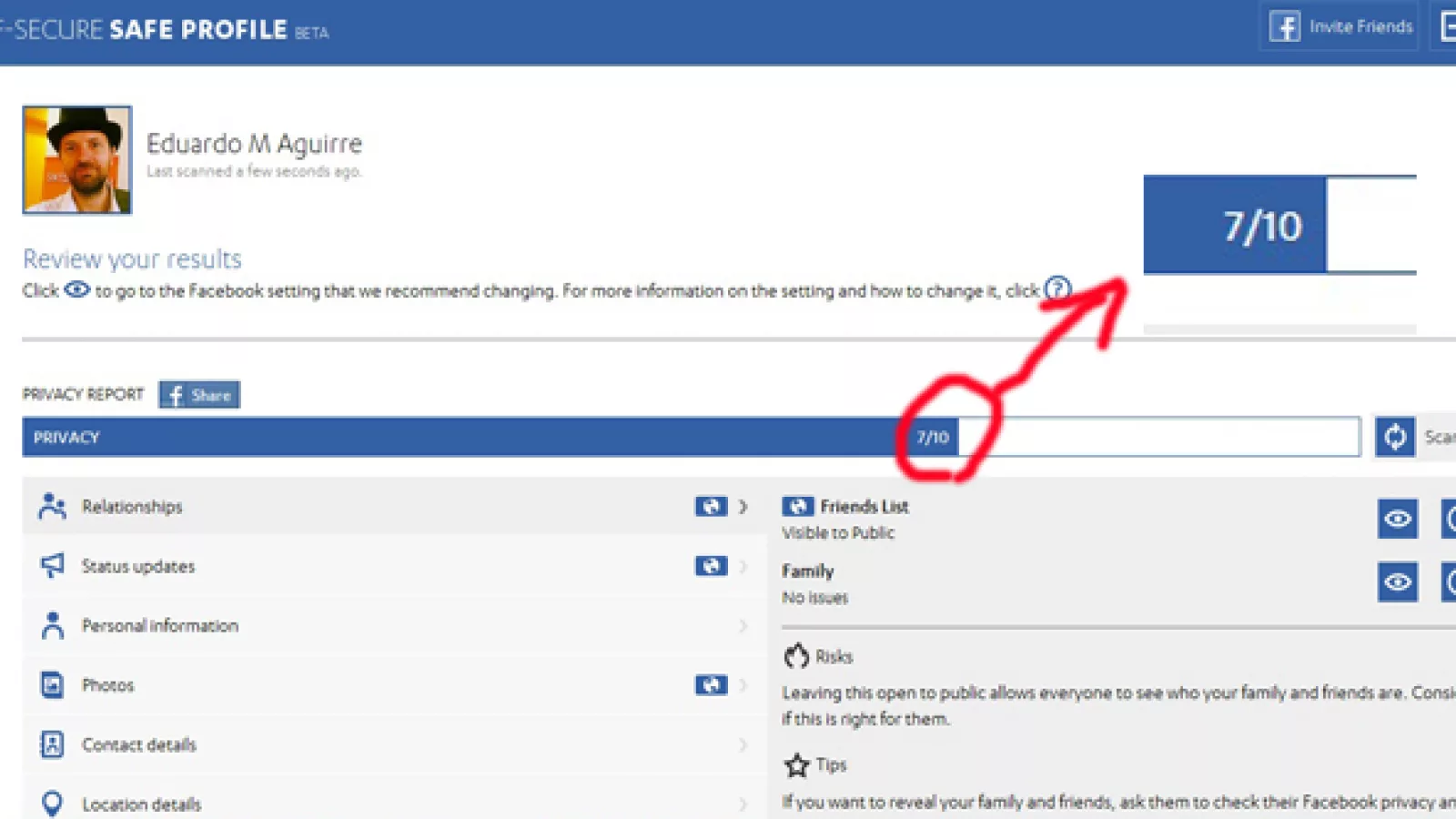Screen dimensions: 1456x819
Task: Click the eye icon in review instructions
Action: pos(76,290)
